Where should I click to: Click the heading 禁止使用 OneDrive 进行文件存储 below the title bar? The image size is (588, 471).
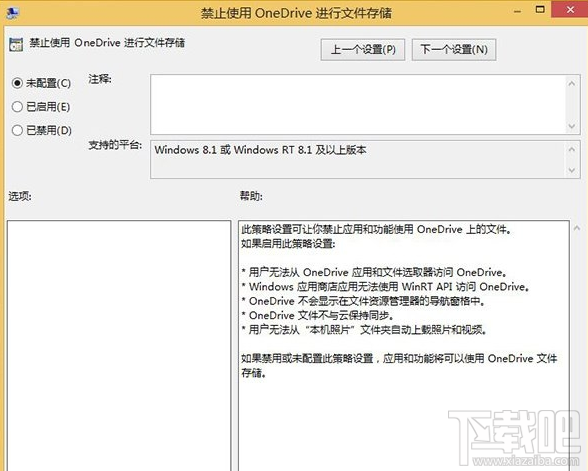[107, 43]
